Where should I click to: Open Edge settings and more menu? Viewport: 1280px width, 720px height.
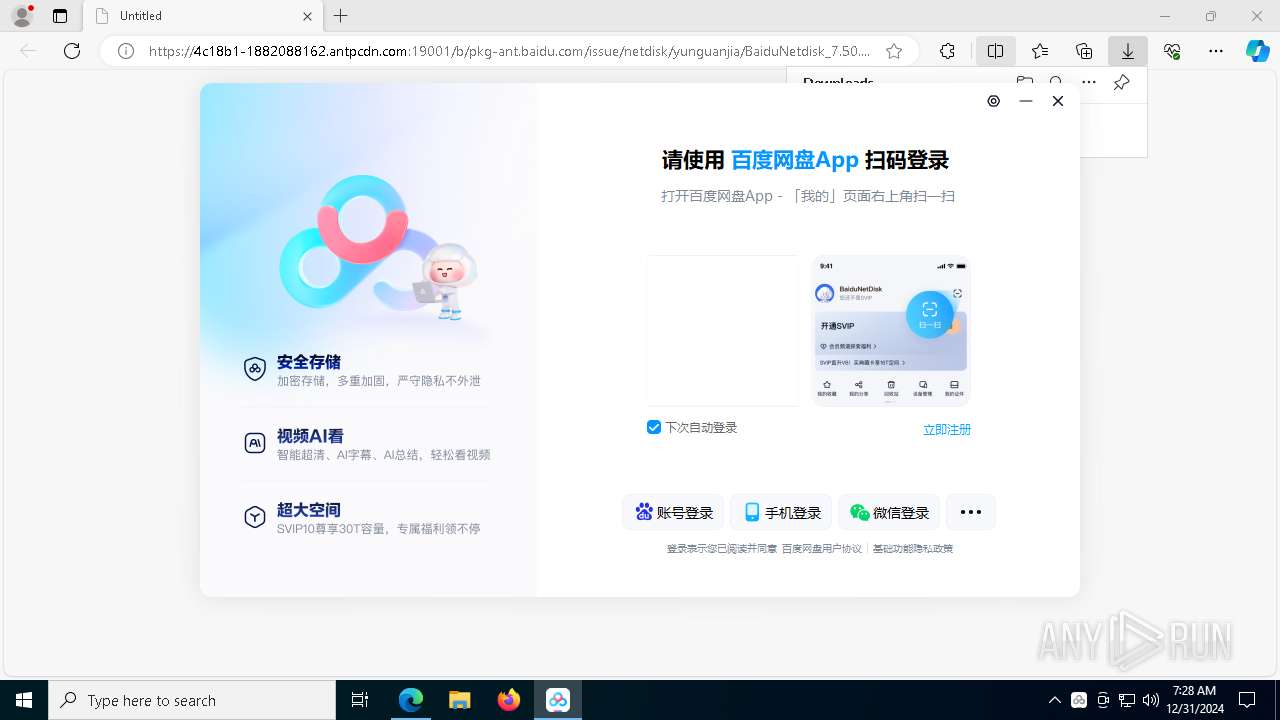tap(1216, 51)
